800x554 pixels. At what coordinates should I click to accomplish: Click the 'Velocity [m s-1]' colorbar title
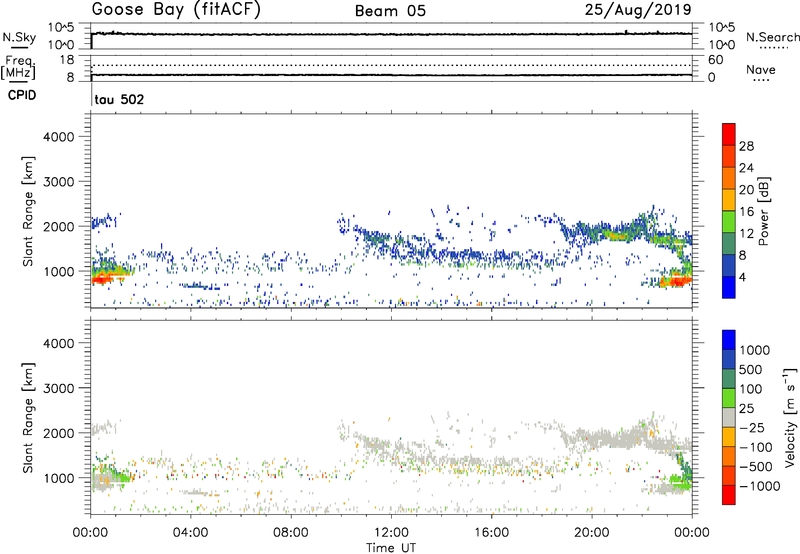790,417
